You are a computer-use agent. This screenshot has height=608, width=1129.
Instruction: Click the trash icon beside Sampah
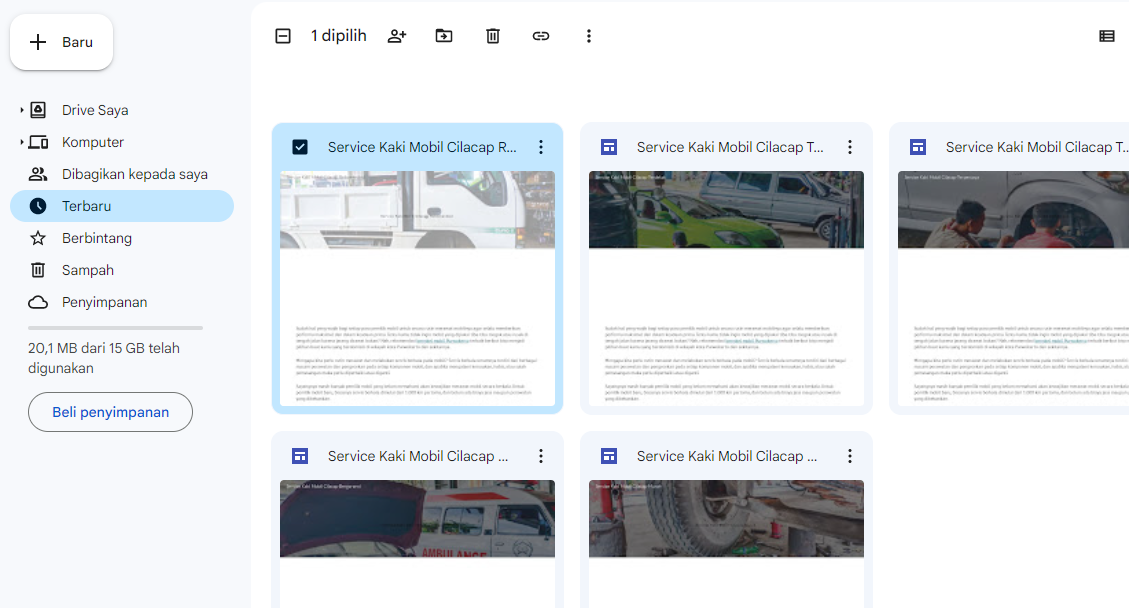pyautogui.click(x=38, y=270)
